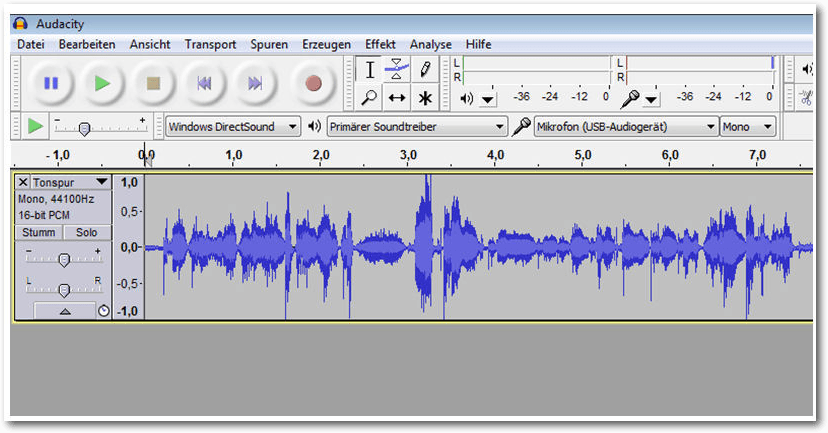Open the Primärer Soundtreiber output dropdown

point(417,127)
